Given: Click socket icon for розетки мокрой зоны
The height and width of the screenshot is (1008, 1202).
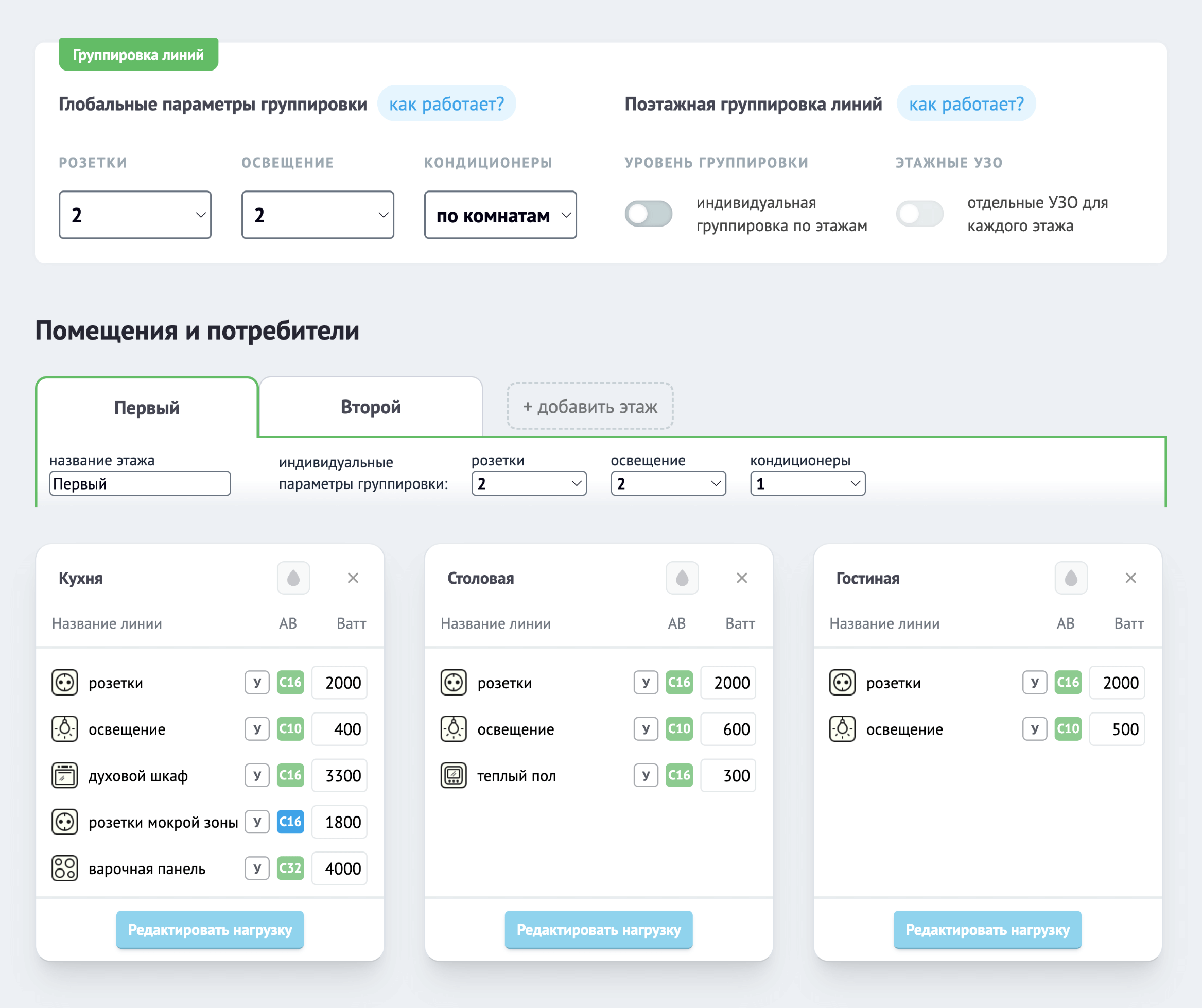Looking at the screenshot, I should tap(65, 822).
